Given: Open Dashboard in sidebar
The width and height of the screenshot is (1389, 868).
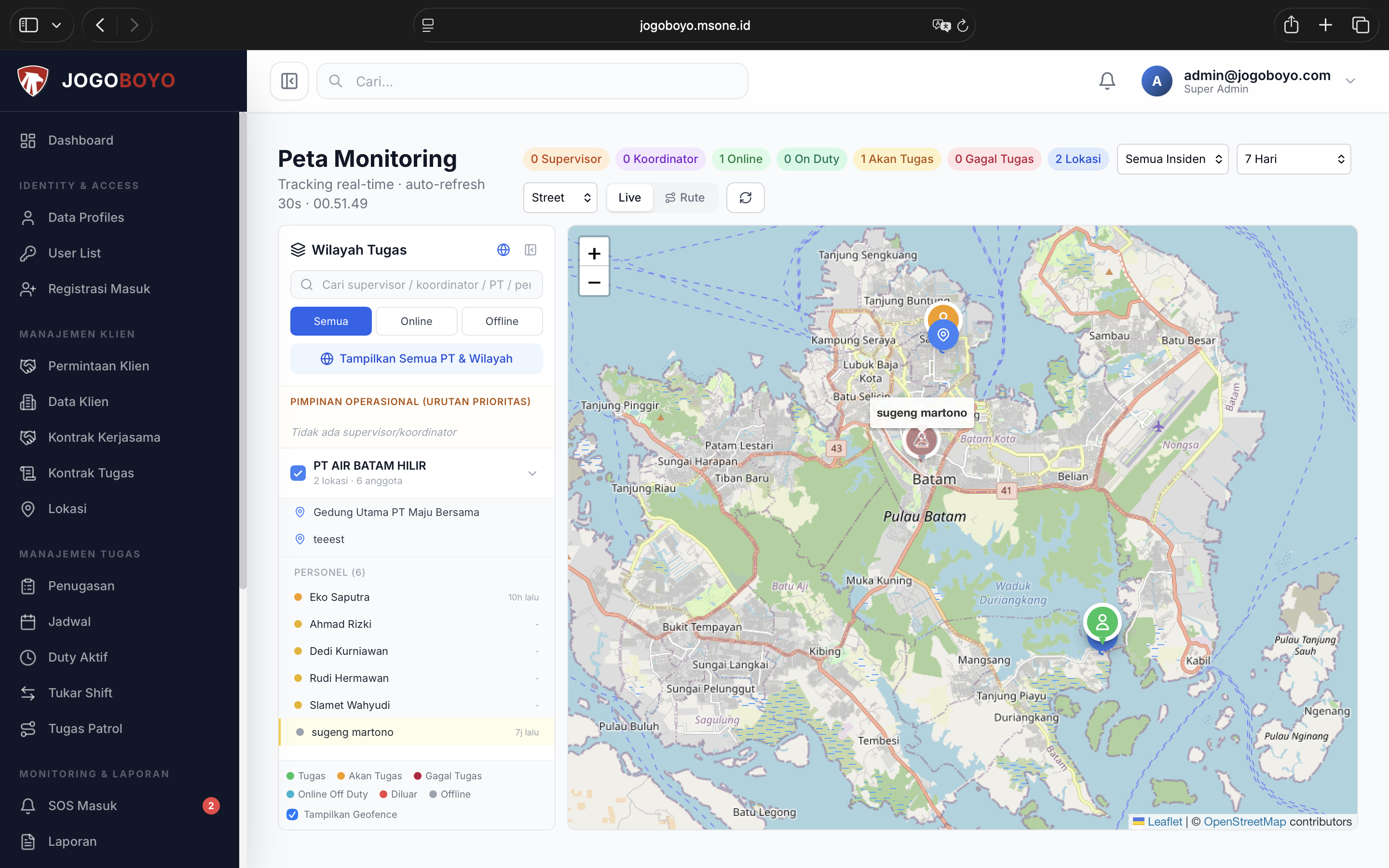Looking at the screenshot, I should point(120,141).
